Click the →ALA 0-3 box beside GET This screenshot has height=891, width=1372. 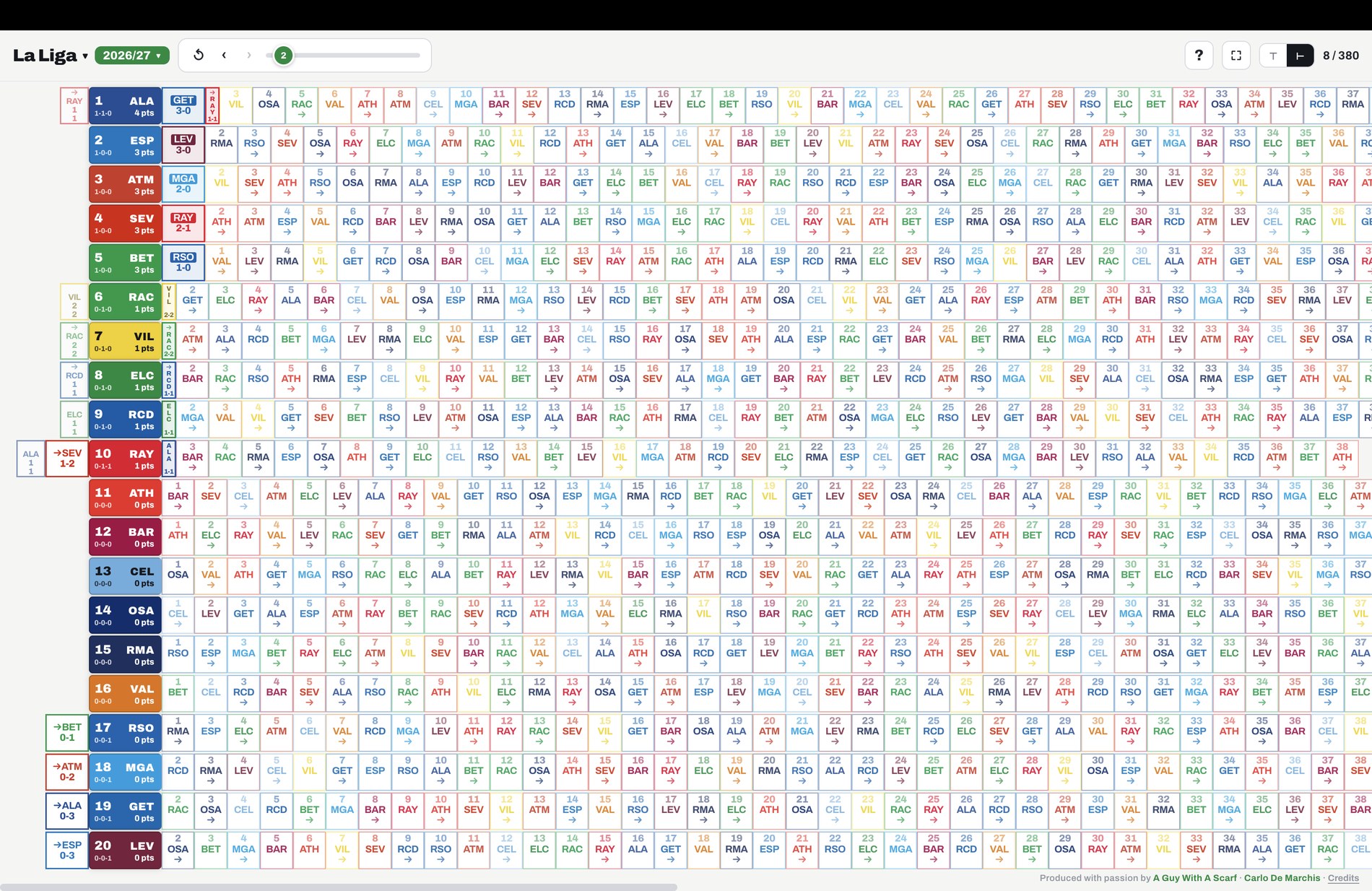67,811
